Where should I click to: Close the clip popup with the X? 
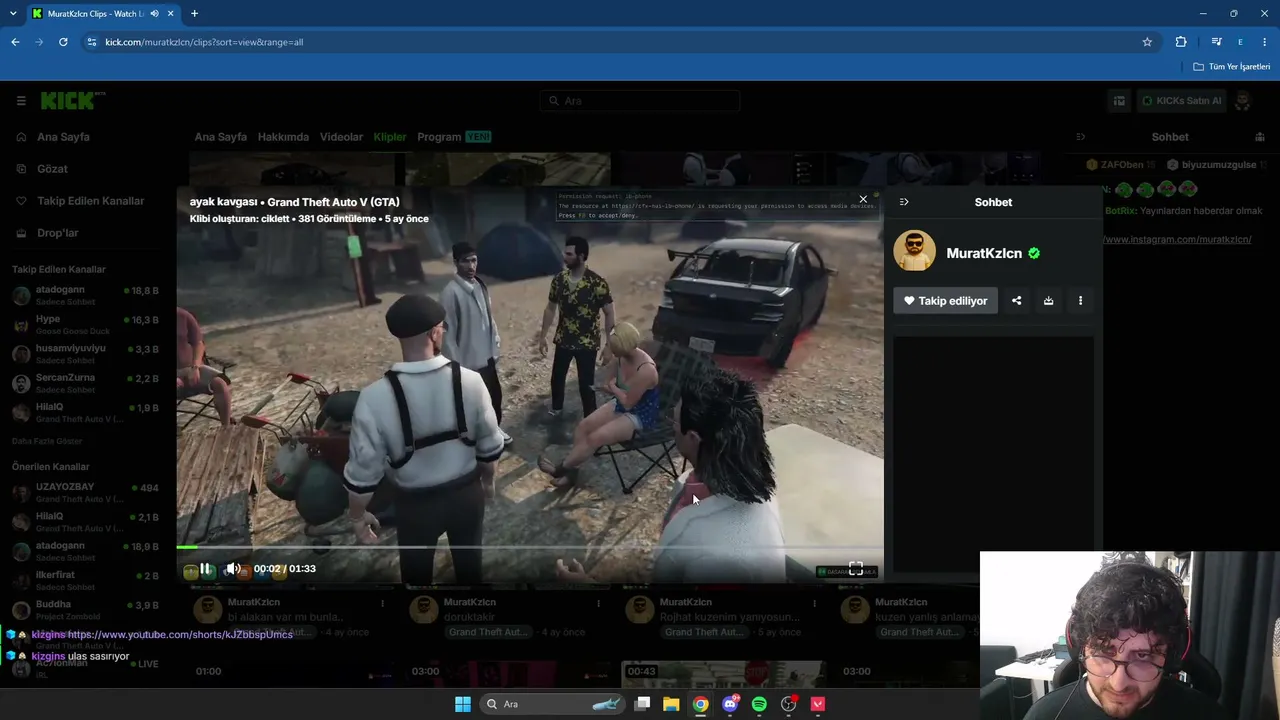(x=864, y=199)
